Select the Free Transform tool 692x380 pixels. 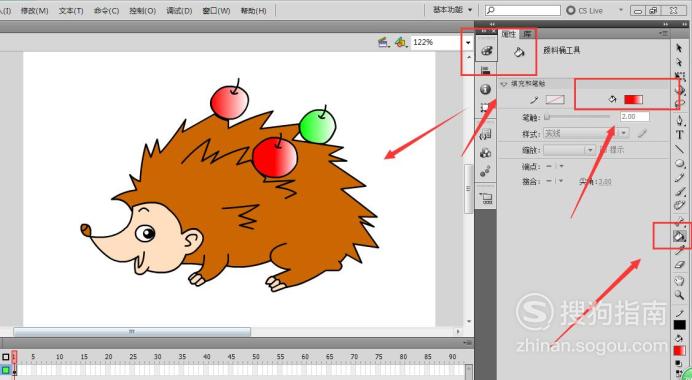coord(680,76)
